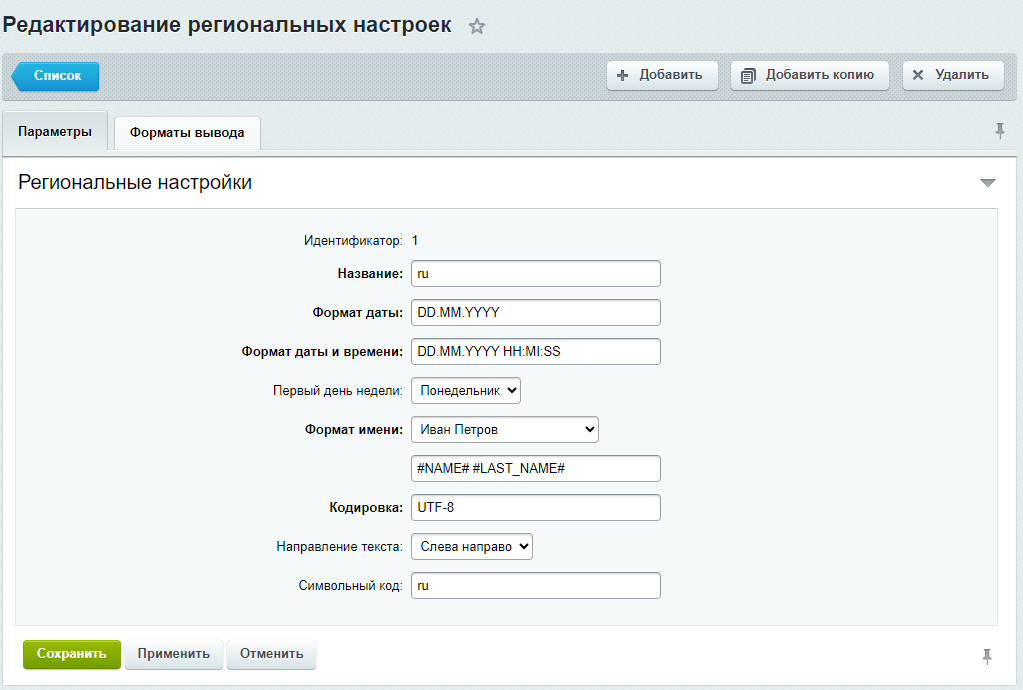
Task: Click the Удалить button
Action: point(953,75)
